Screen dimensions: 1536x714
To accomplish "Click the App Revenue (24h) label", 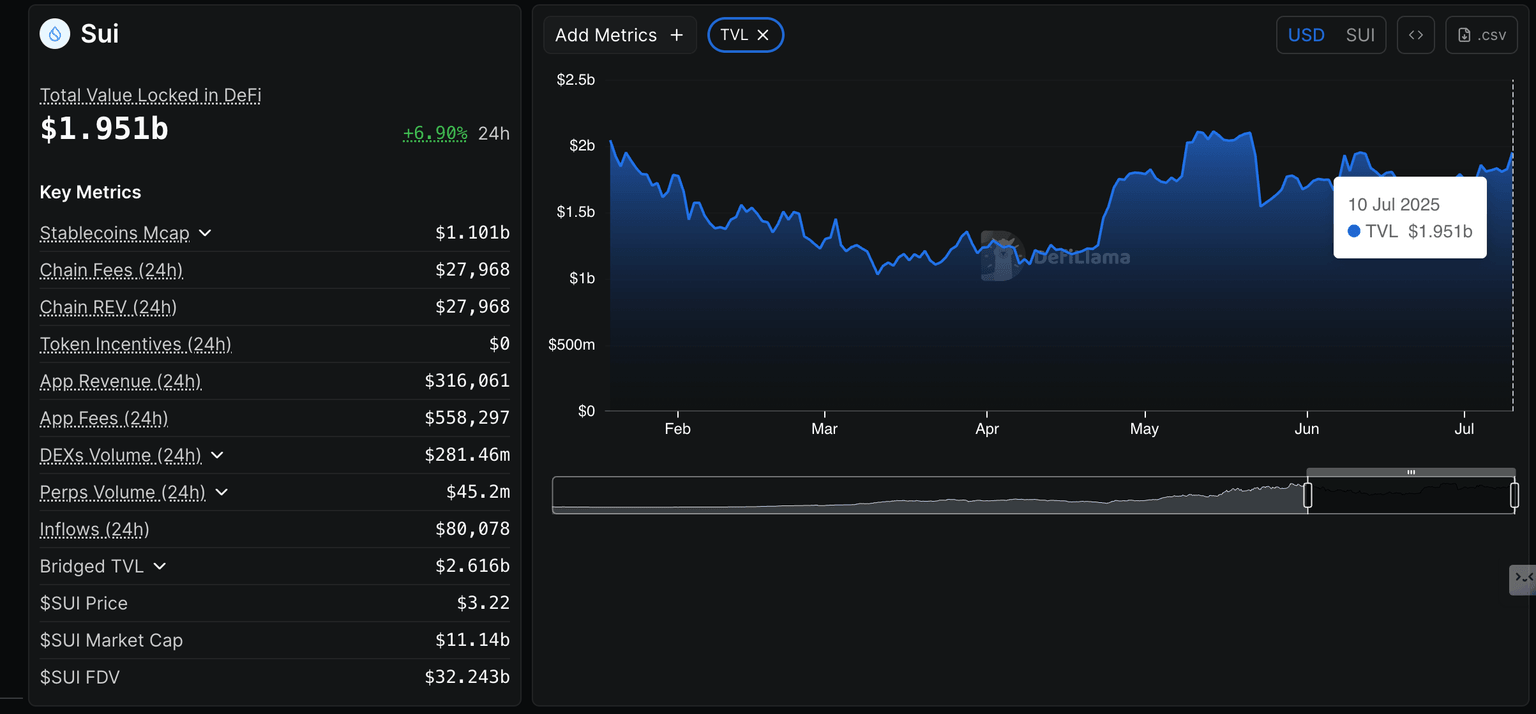I will [x=120, y=381].
